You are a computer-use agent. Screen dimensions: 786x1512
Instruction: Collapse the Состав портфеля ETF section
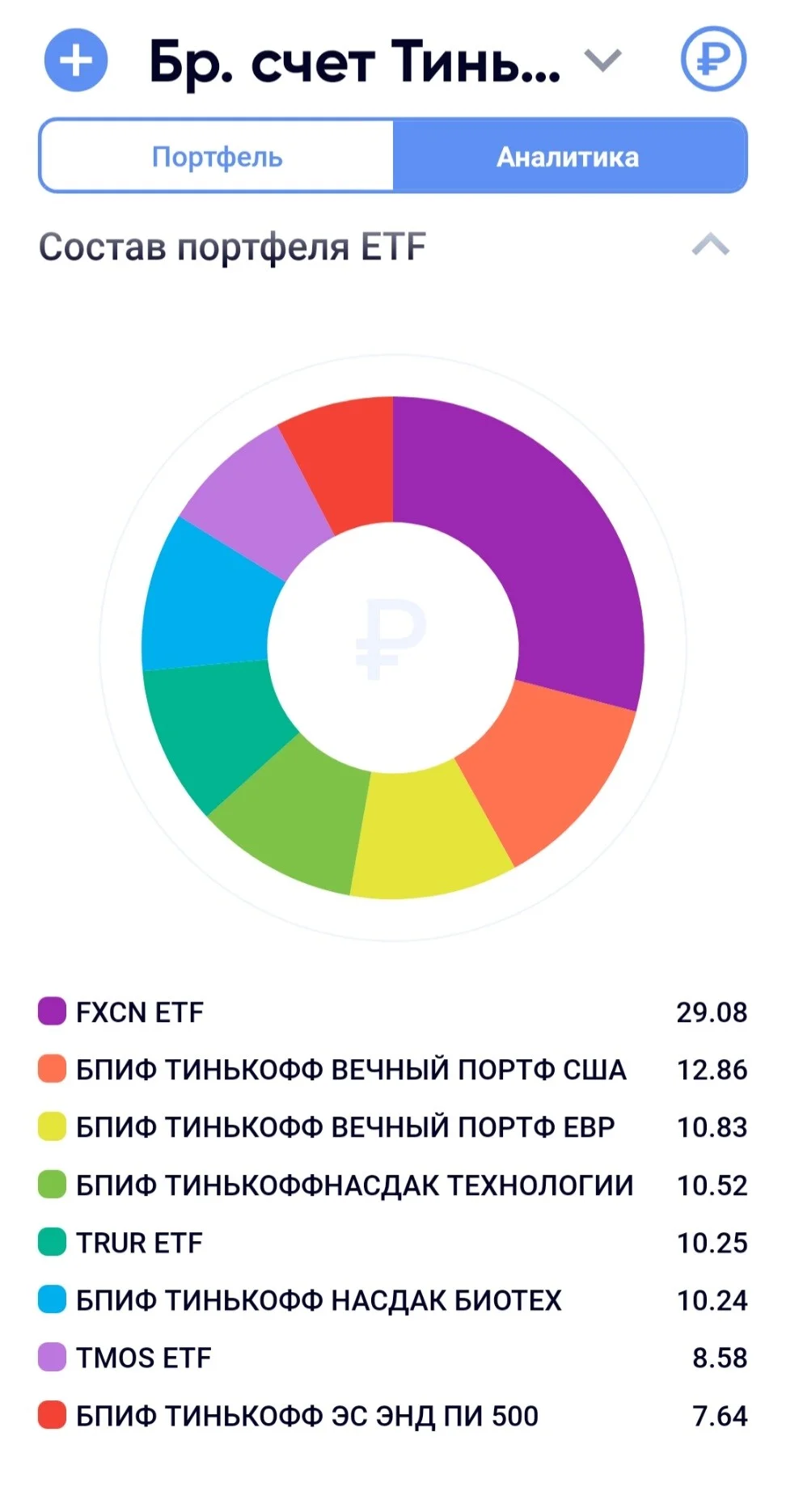tap(711, 245)
